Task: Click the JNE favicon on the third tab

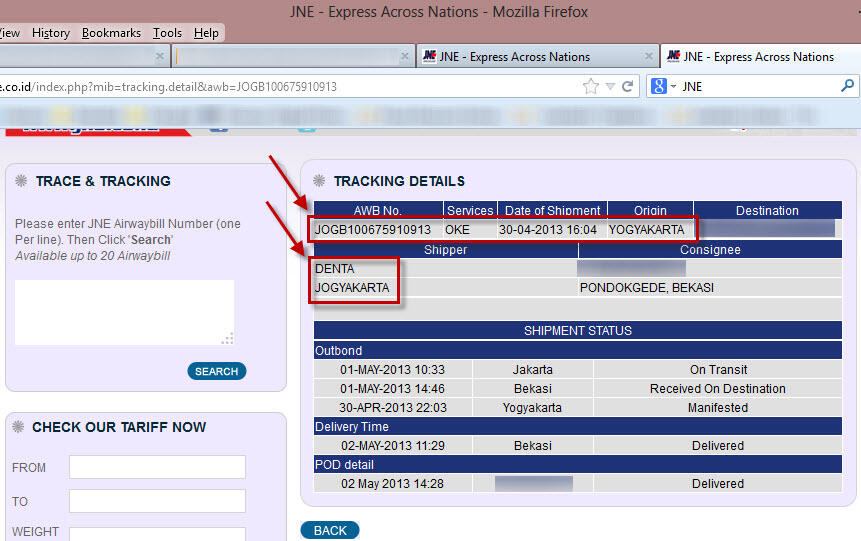Action: pyautogui.click(x=429, y=56)
